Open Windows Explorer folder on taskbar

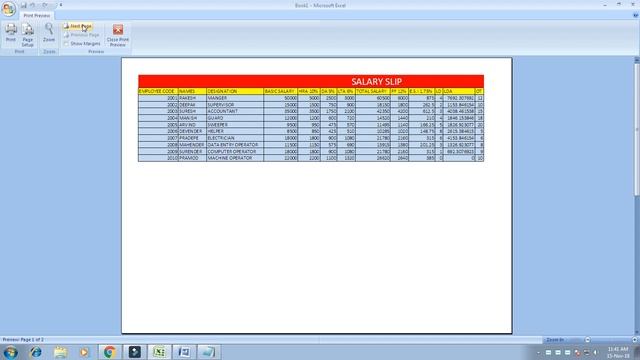(x=60, y=352)
